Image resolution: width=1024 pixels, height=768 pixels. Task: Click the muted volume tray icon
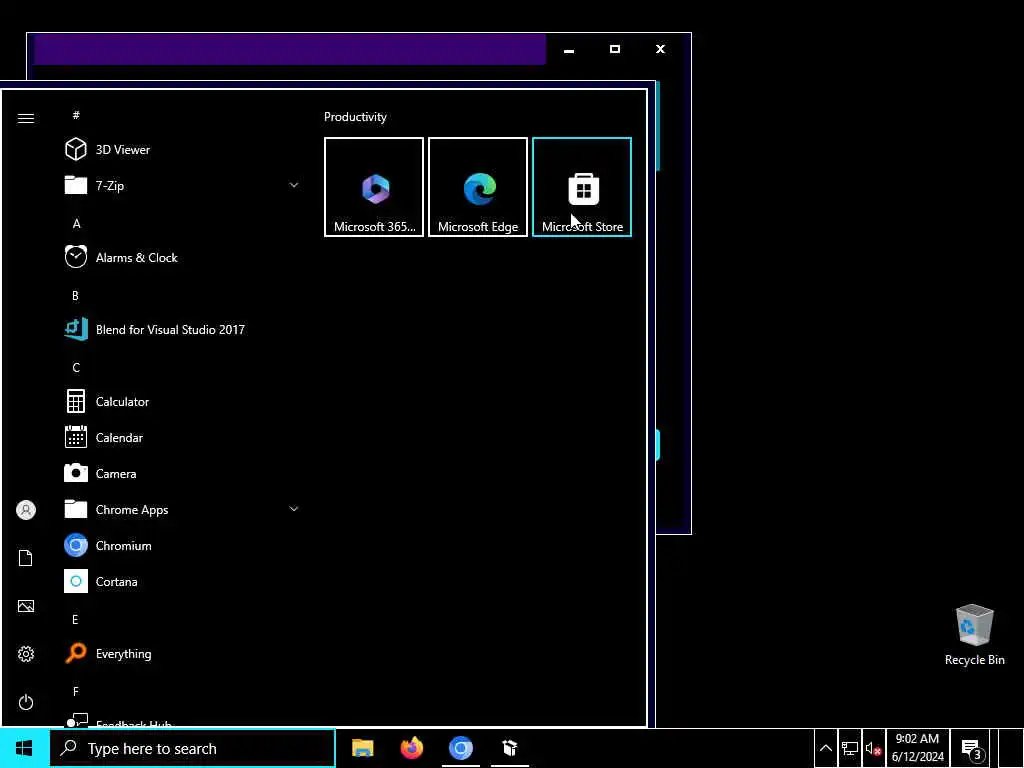873,748
